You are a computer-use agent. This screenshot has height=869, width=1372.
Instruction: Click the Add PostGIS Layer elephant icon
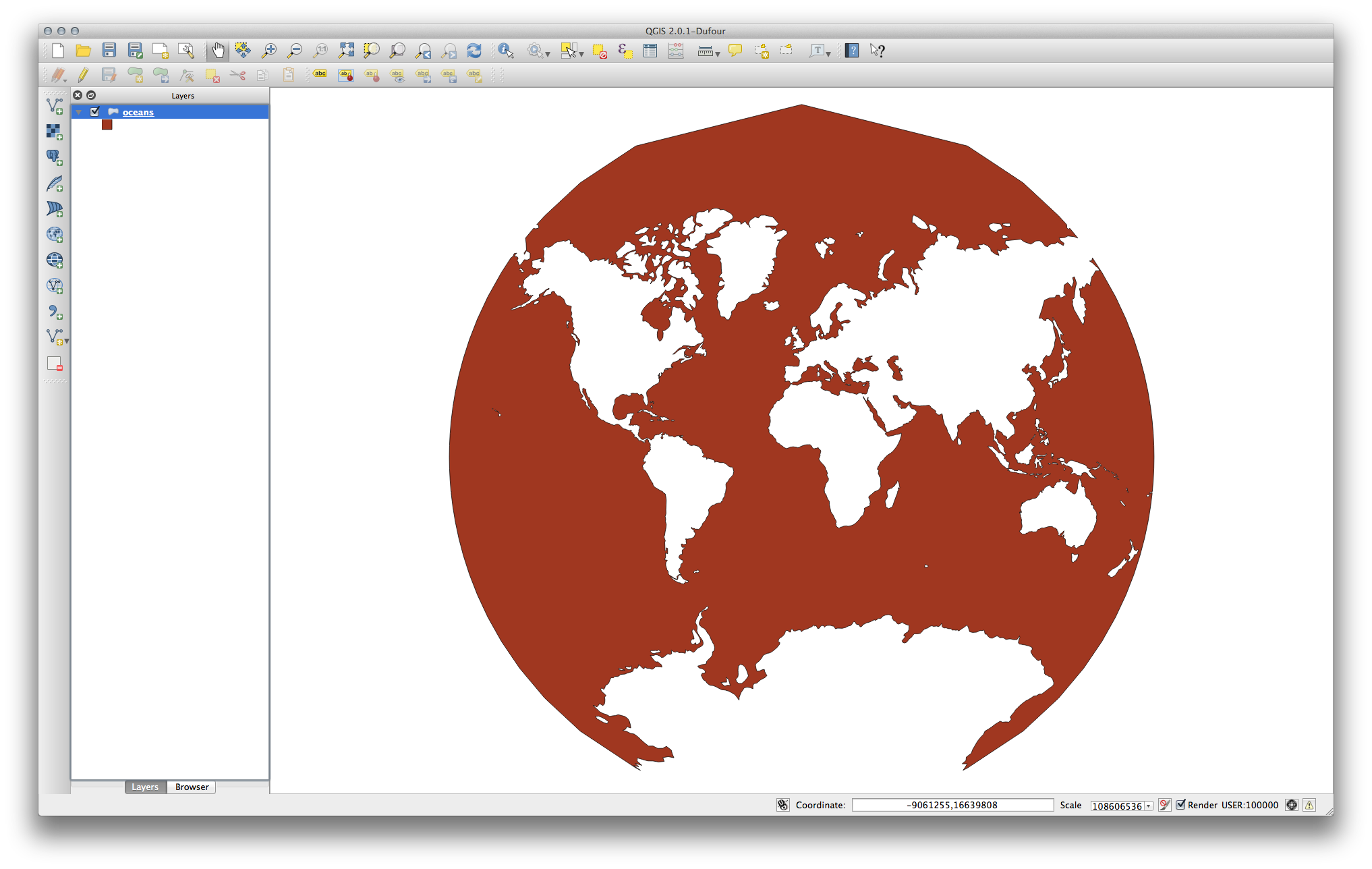(x=55, y=157)
